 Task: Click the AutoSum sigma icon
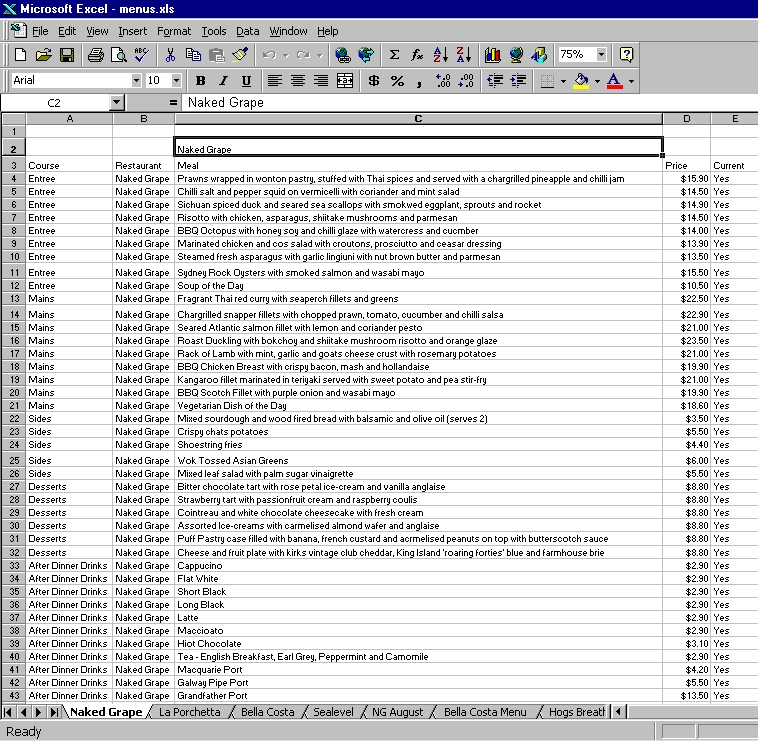394,55
